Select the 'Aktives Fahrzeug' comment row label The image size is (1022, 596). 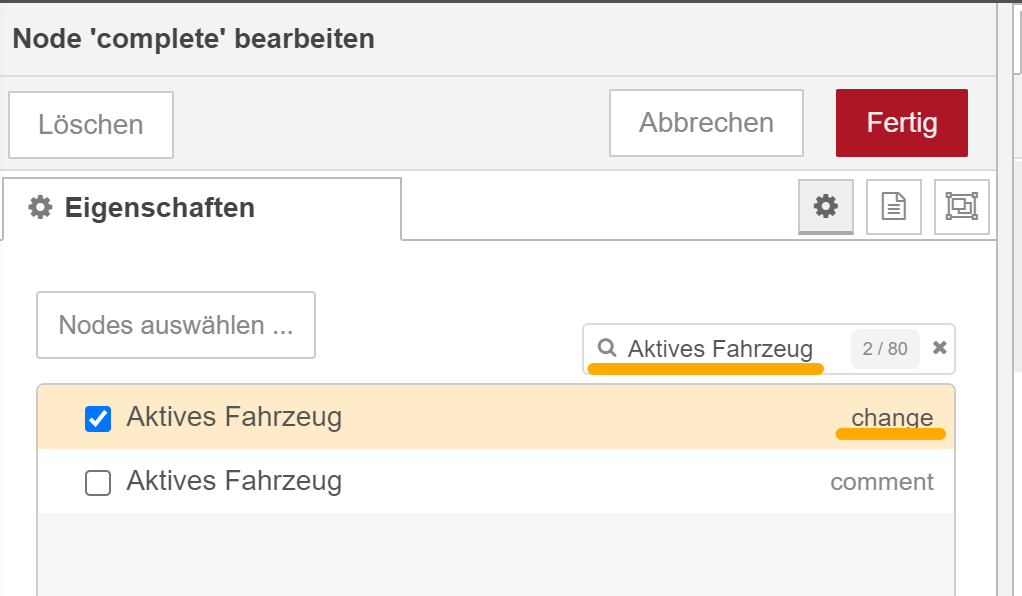(234, 481)
